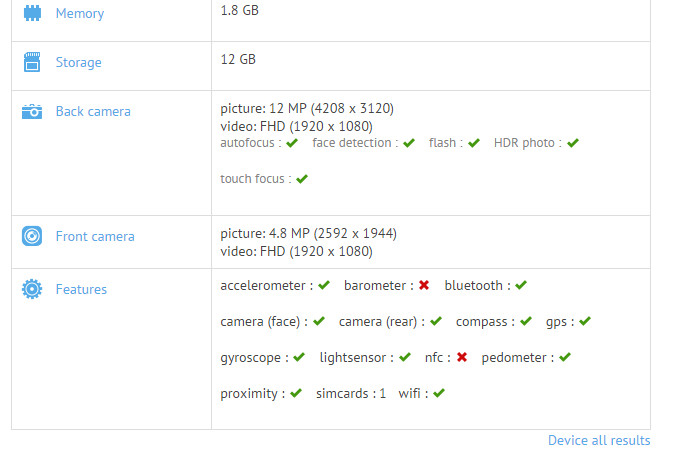Image resolution: width=675 pixels, height=456 pixels.
Task: Click the simcards count value
Action: point(382,393)
